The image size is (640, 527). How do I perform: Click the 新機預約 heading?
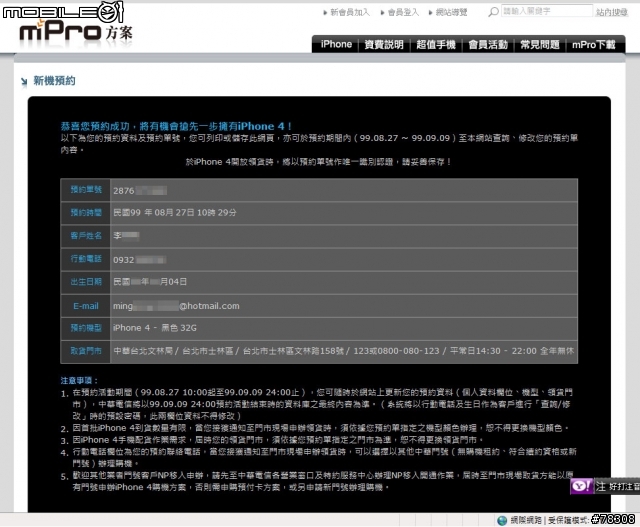point(54,81)
